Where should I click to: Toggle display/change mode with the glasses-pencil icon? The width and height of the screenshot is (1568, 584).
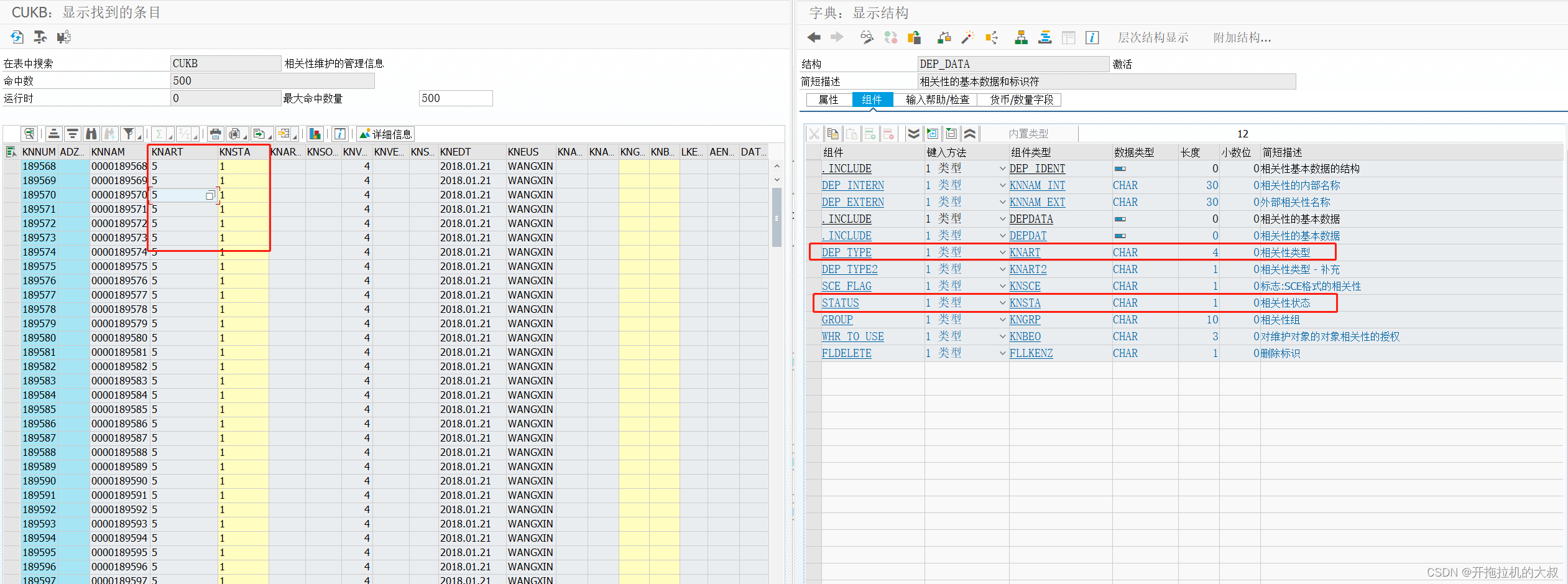coord(865,37)
